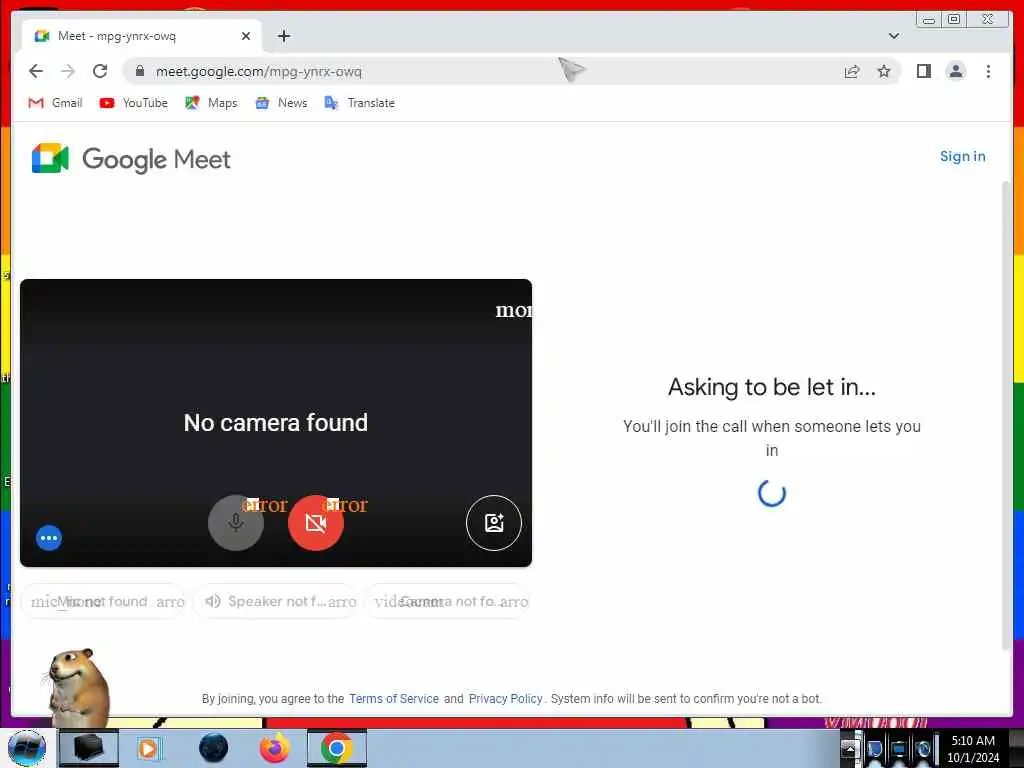This screenshot has width=1024, height=768.
Task: Click the Sign in link
Action: (x=962, y=156)
